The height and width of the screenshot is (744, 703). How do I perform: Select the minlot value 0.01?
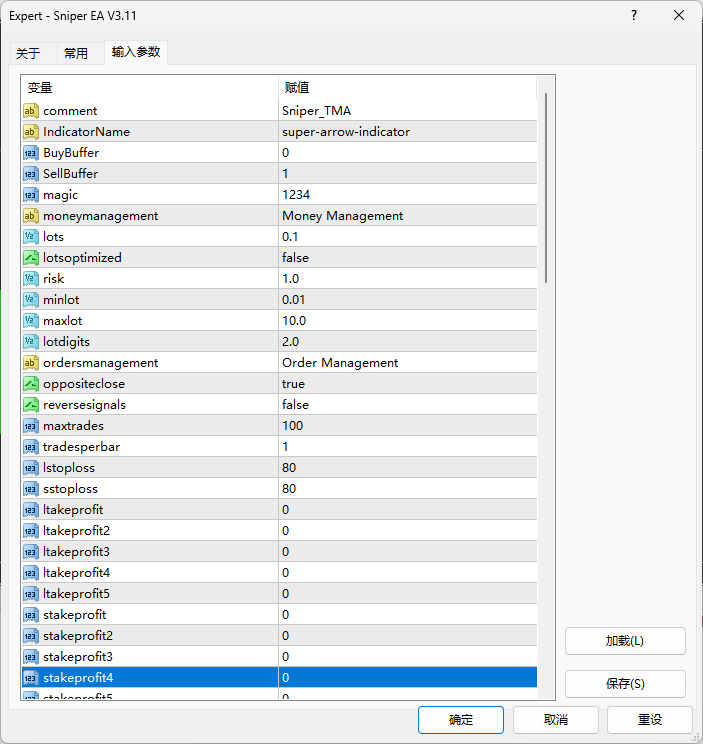[407, 300]
